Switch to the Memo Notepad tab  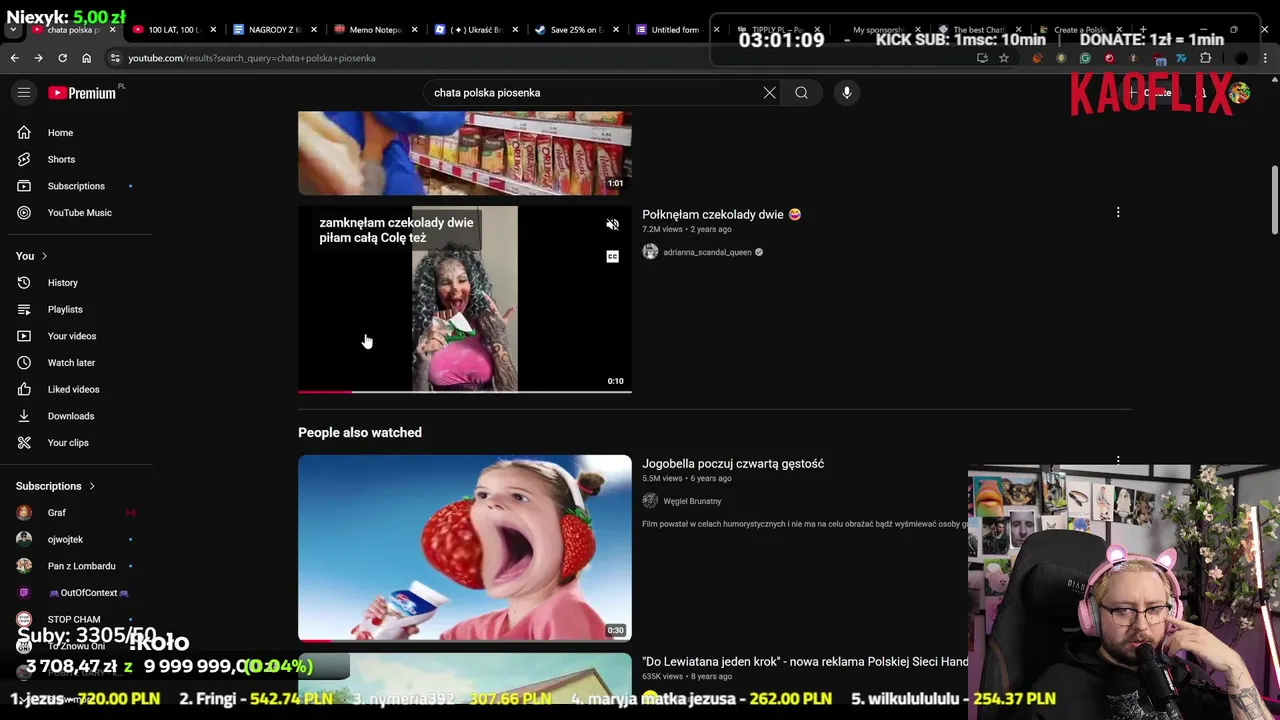376,30
